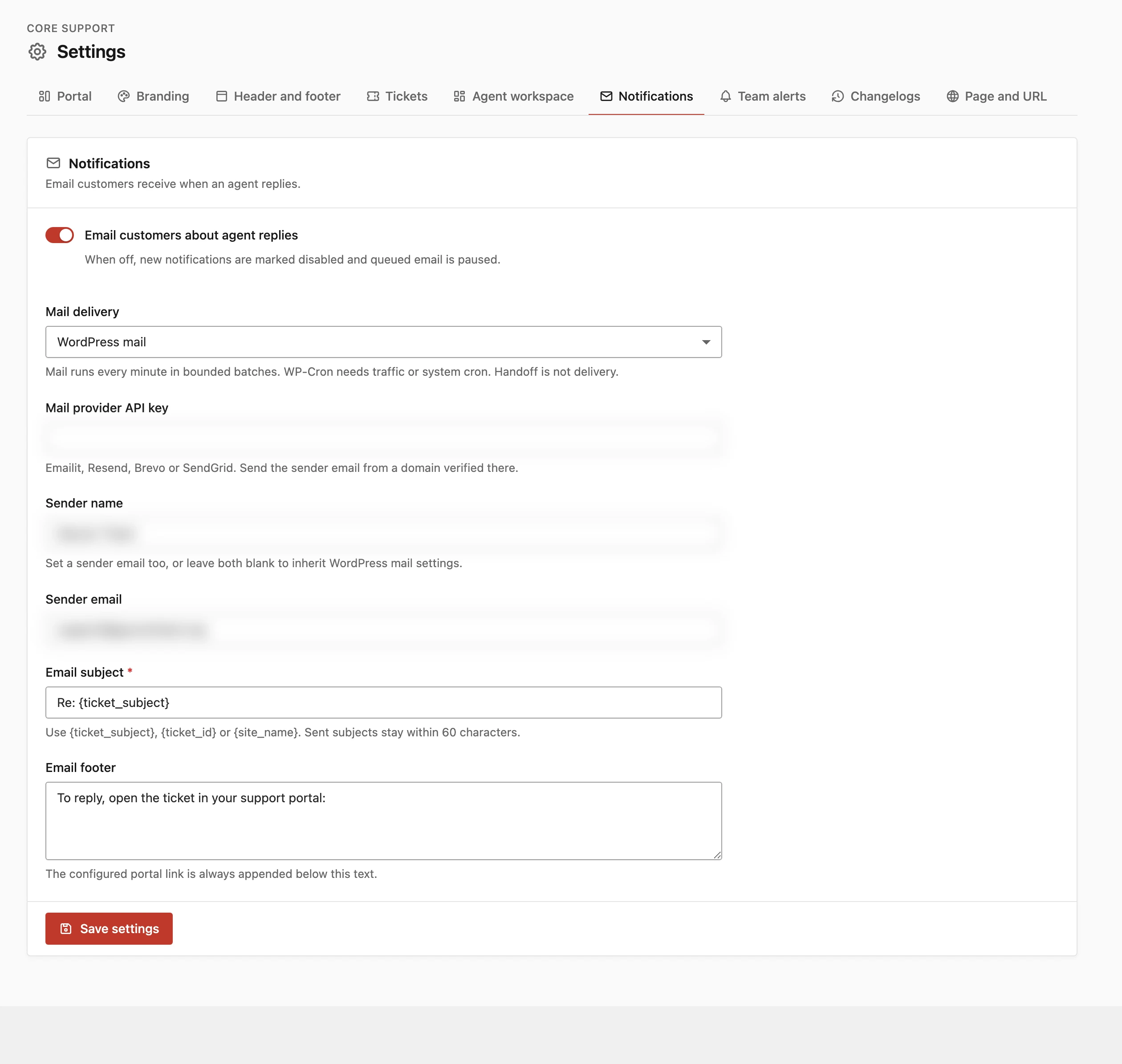This screenshot has height=1064, width=1122.
Task: Click the Settings gear icon
Action: pos(37,52)
